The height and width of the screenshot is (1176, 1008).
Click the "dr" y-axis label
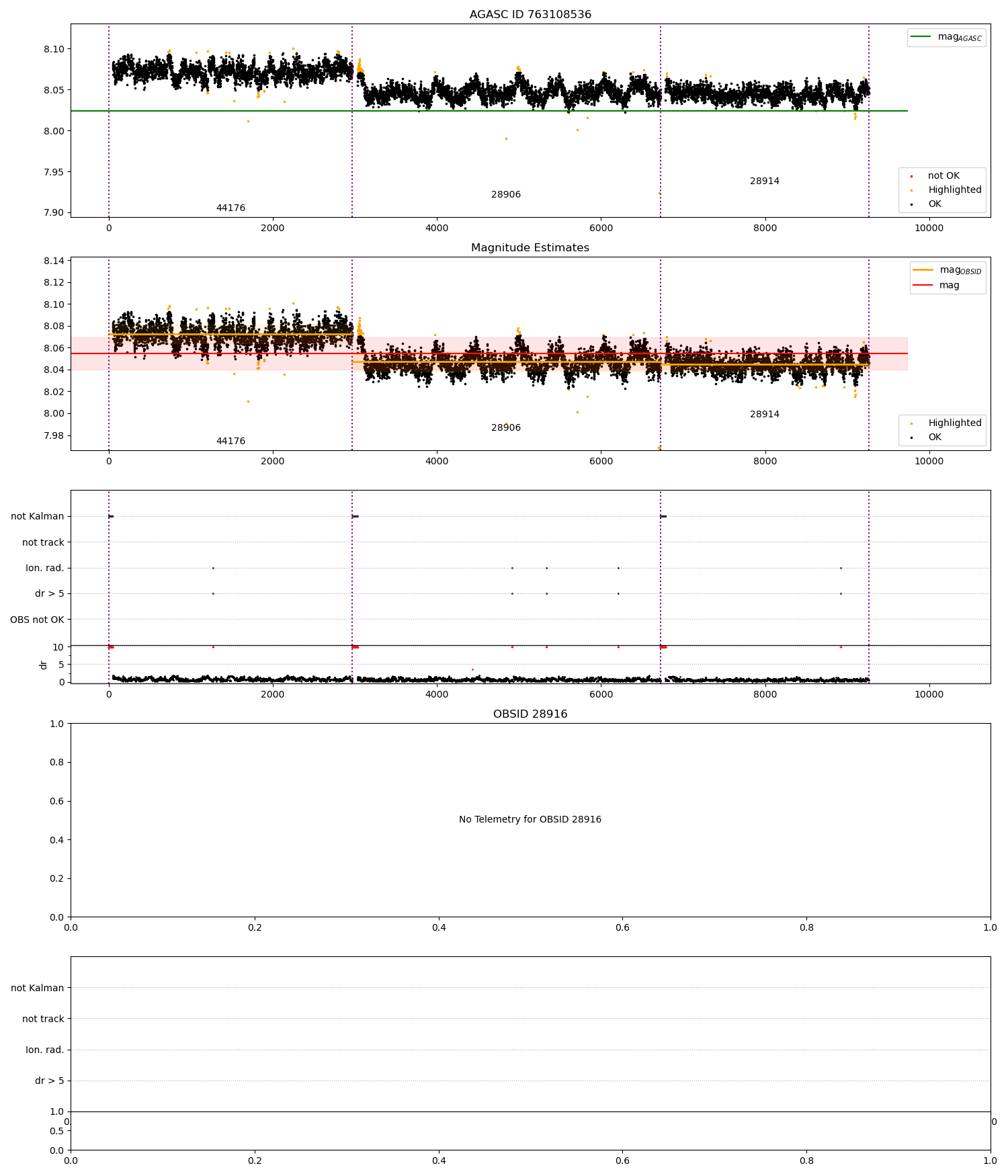[44, 665]
